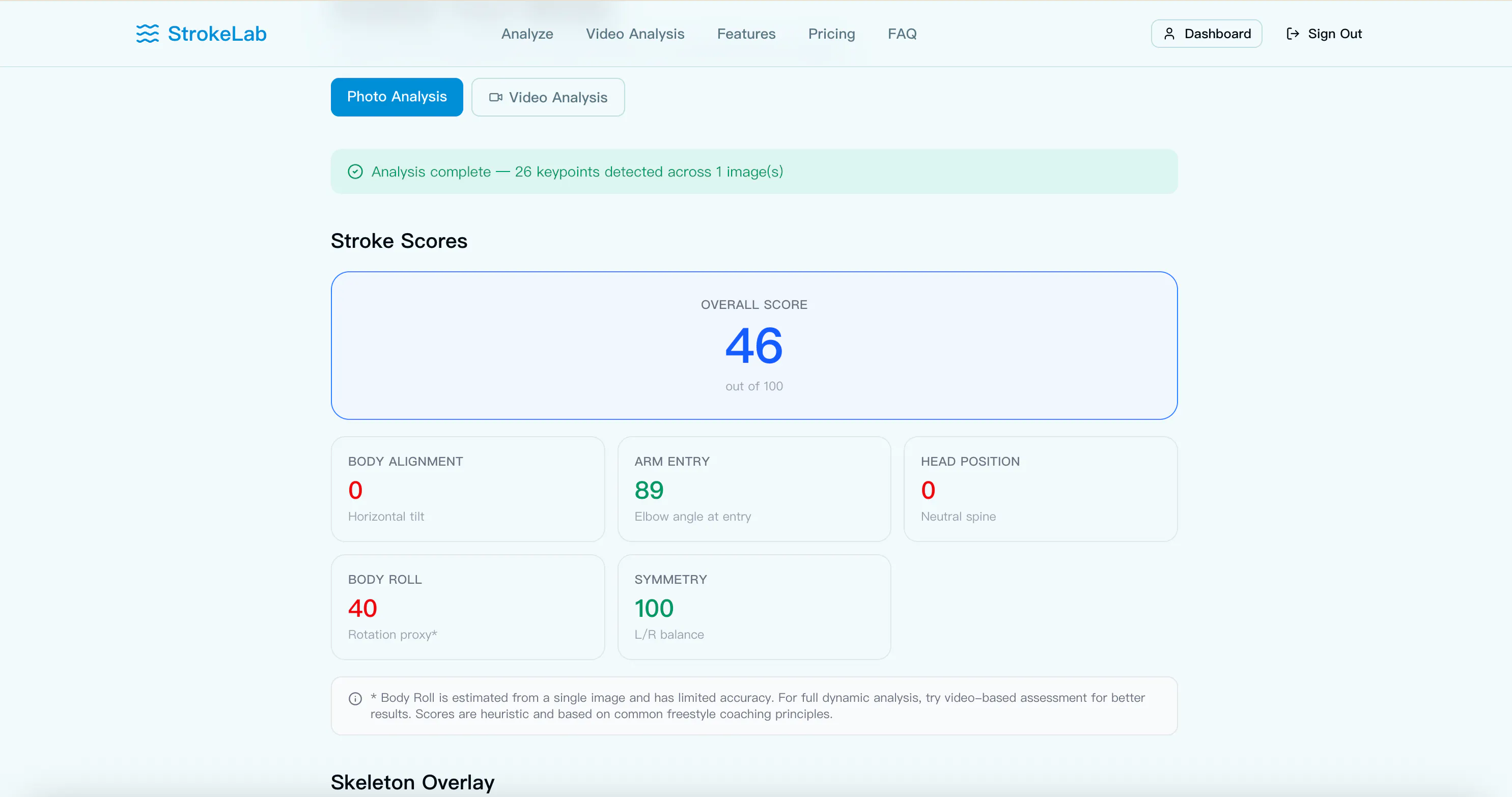
Task: Click 'Elbow angle at entry' caption
Action: pyautogui.click(x=692, y=517)
